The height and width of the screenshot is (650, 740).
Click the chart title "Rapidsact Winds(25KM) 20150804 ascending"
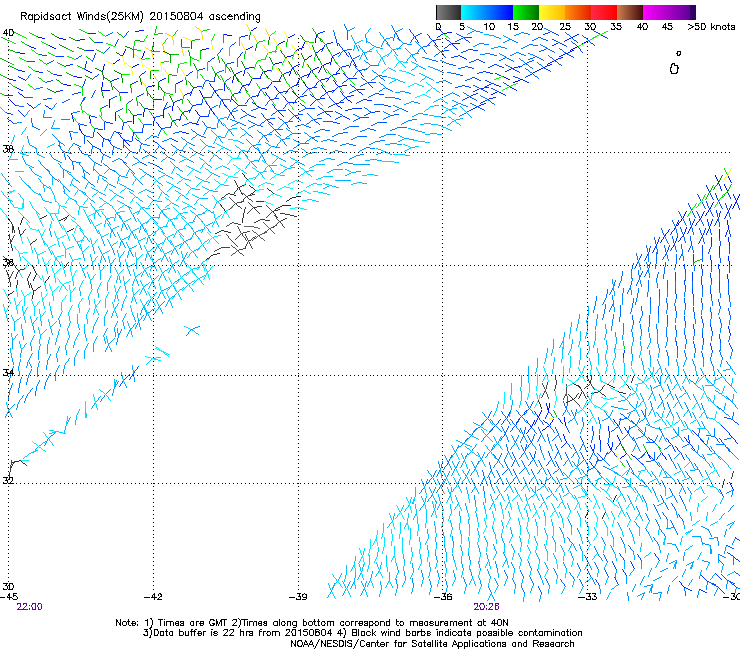(140, 16)
